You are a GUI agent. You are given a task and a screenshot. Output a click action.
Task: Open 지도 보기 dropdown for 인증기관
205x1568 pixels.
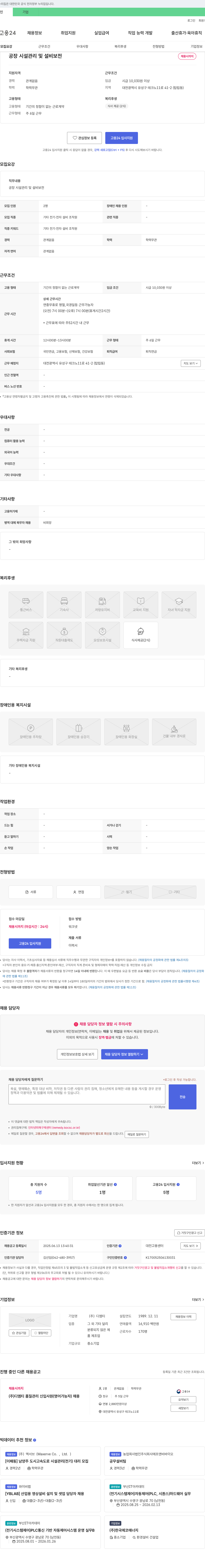190,1246
